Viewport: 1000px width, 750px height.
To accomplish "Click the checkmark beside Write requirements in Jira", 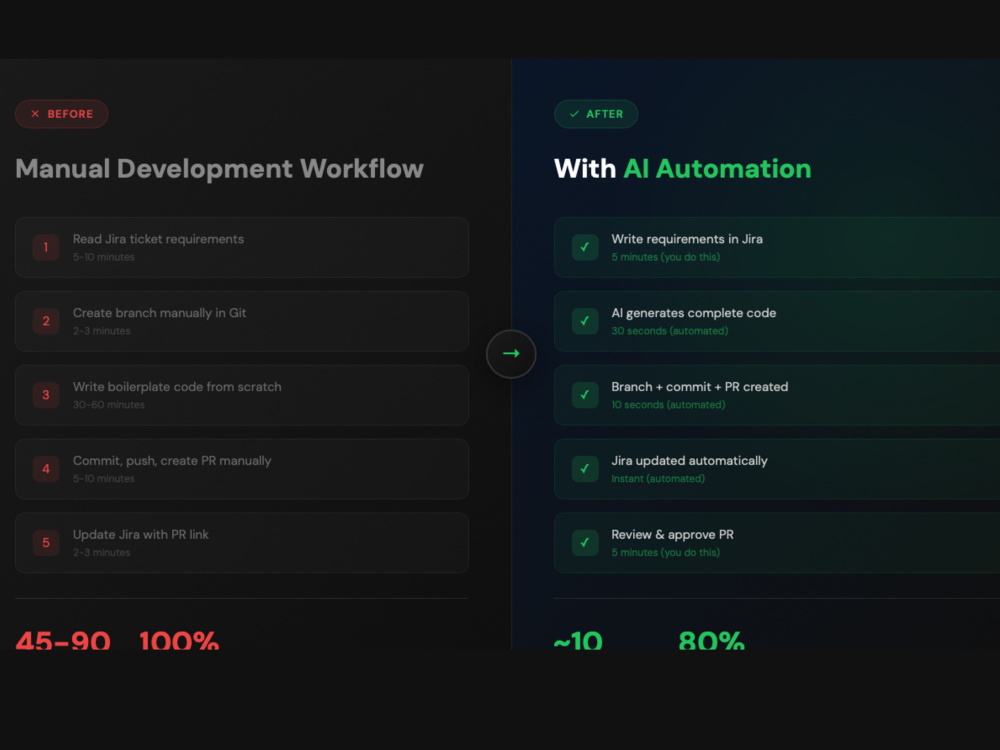I will [585, 247].
